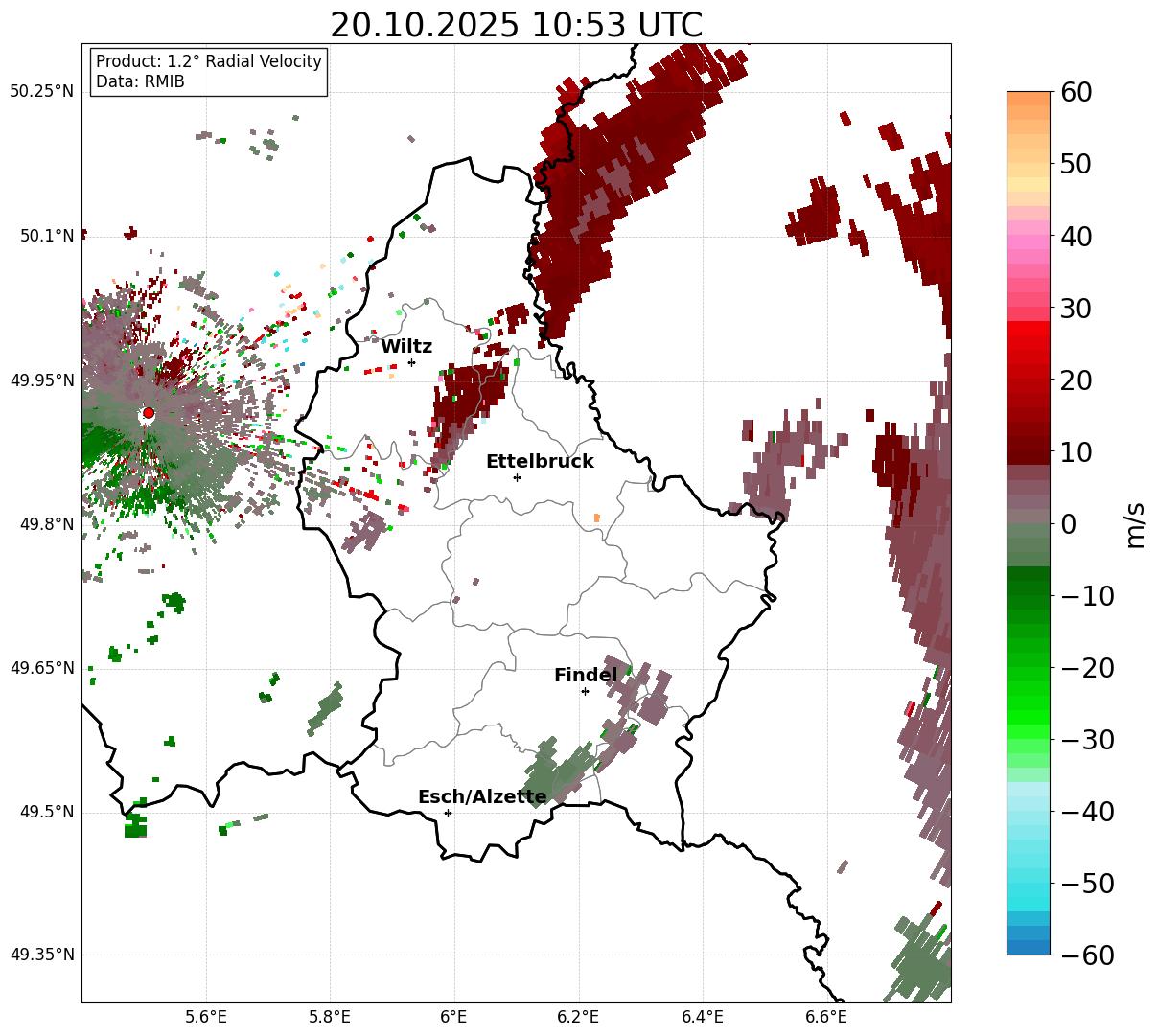Click the 50.25°N latitude label
This screenshot has height=1036, width=1157.
pyautogui.click(x=41, y=92)
